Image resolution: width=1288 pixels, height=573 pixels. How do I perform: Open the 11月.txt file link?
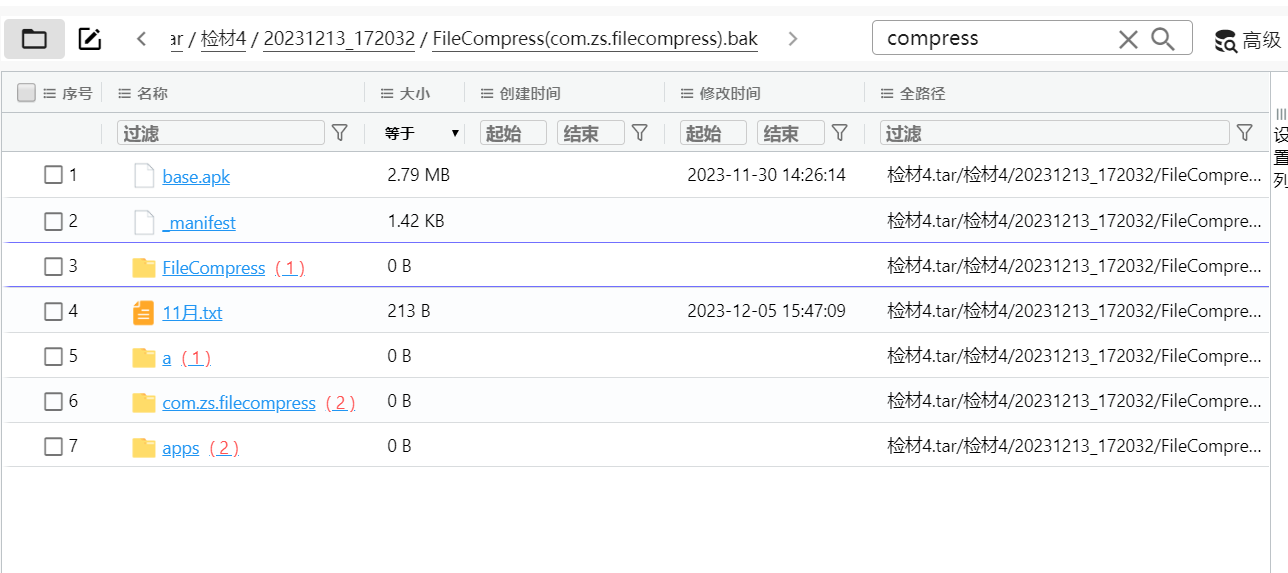(192, 313)
